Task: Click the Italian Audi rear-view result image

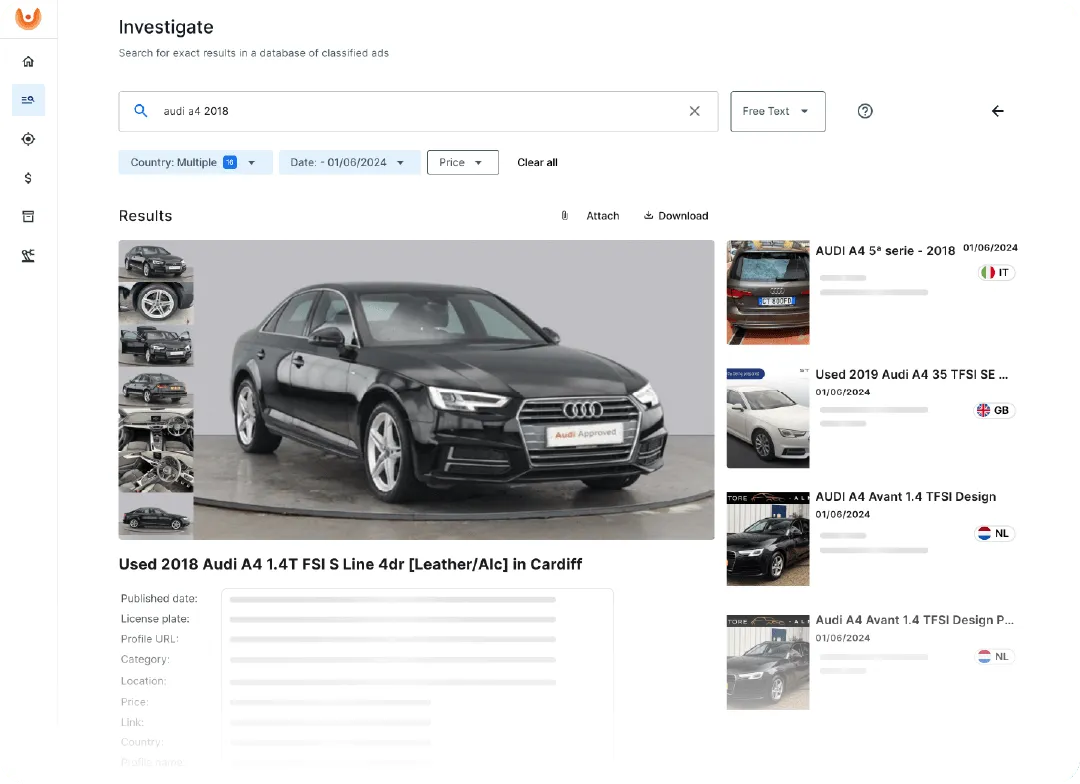Action: [x=768, y=292]
